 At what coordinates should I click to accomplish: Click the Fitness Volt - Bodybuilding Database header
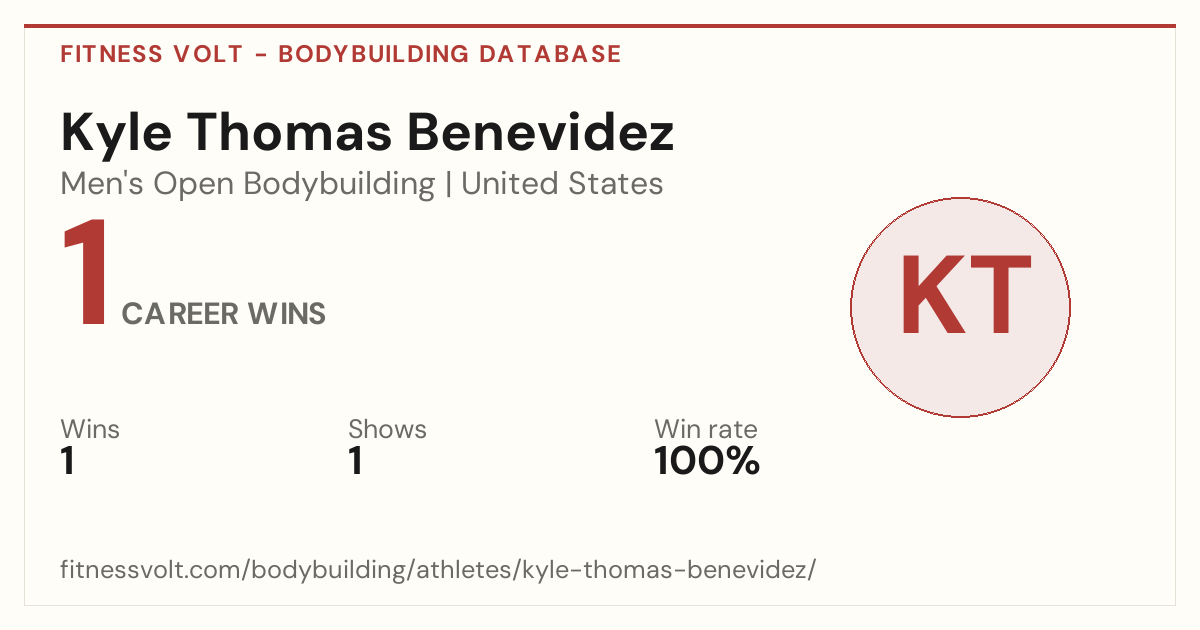(341, 54)
